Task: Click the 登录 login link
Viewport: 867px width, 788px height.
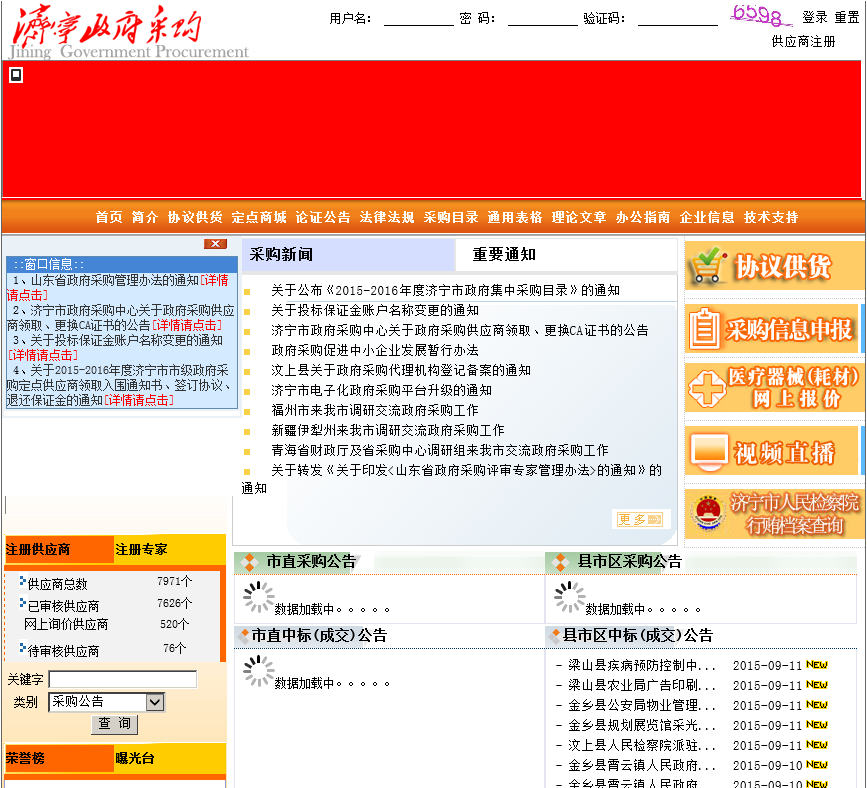Action: click(815, 18)
